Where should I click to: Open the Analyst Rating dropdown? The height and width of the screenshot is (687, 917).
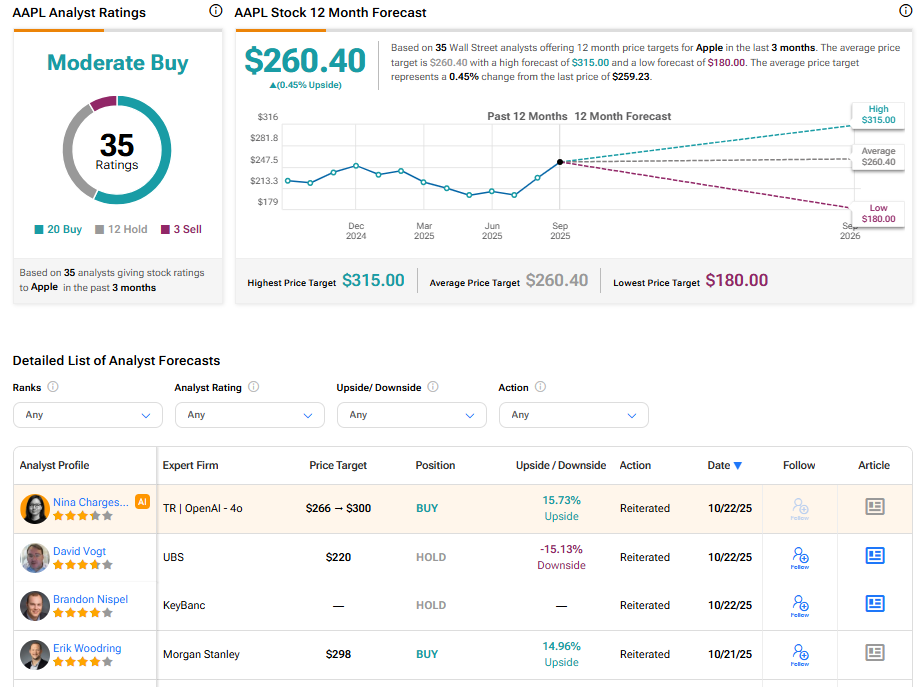tap(249, 415)
